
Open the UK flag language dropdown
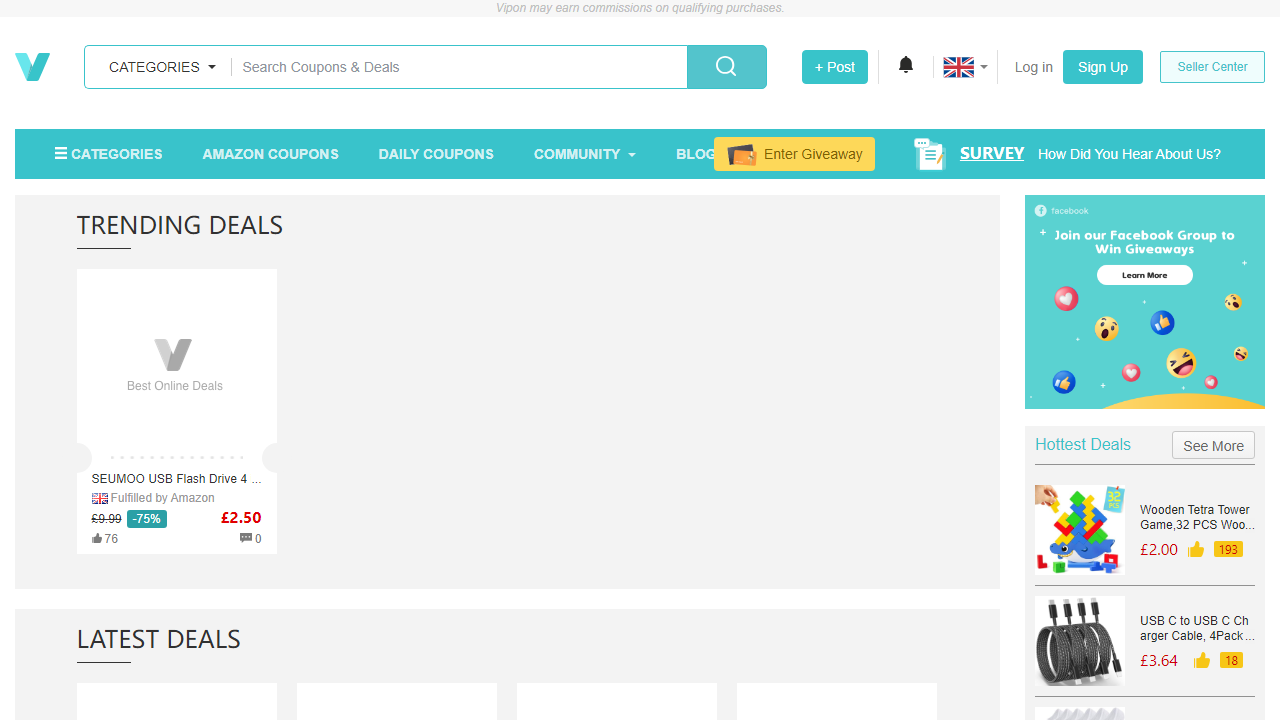[965, 67]
